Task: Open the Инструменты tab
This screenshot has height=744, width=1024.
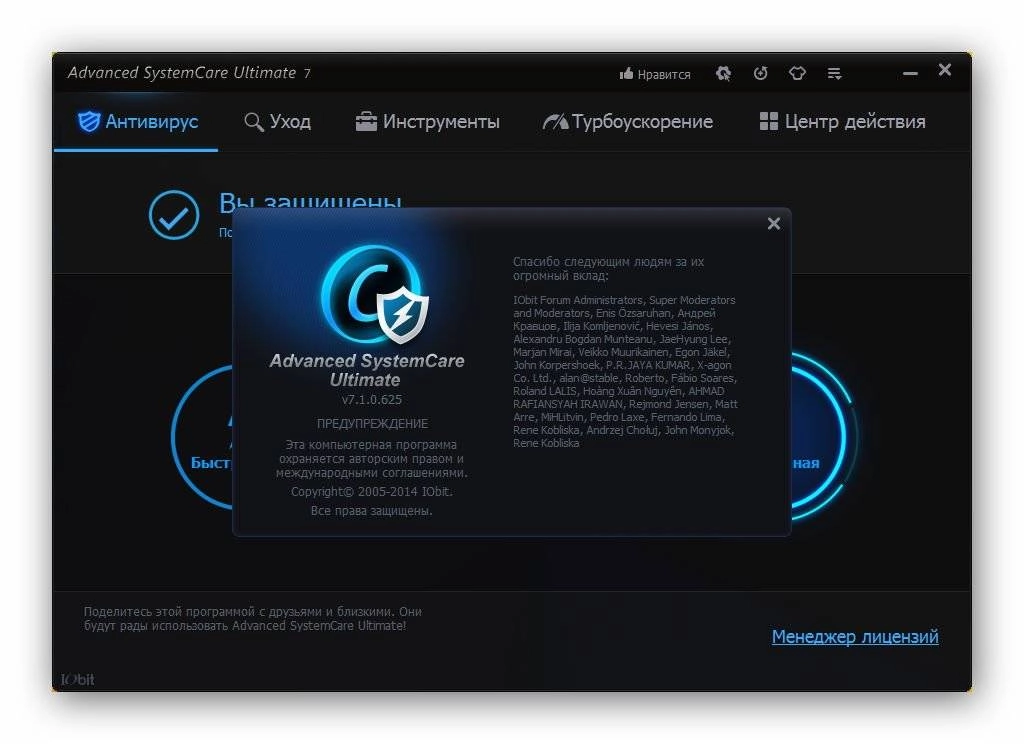Action: point(428,121)
